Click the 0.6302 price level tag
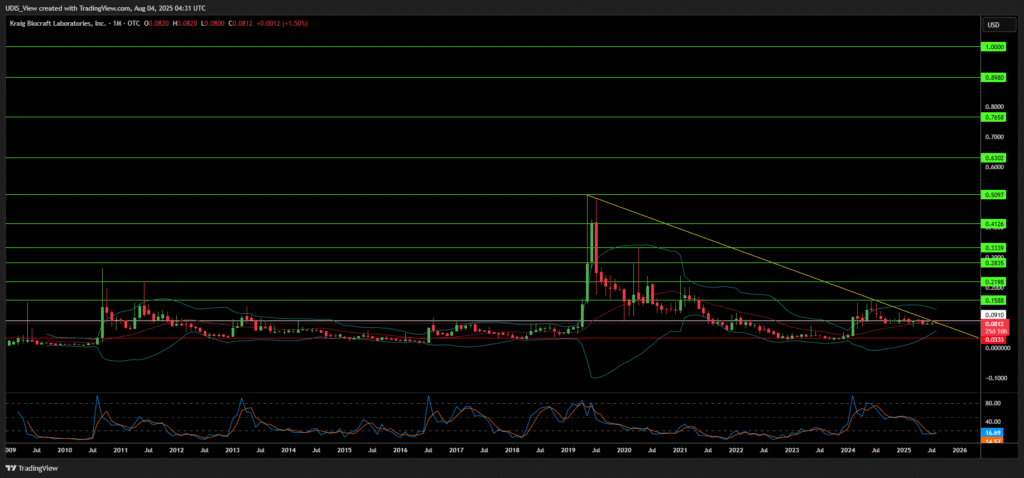 pyautogui.click(x=993, y=158)
